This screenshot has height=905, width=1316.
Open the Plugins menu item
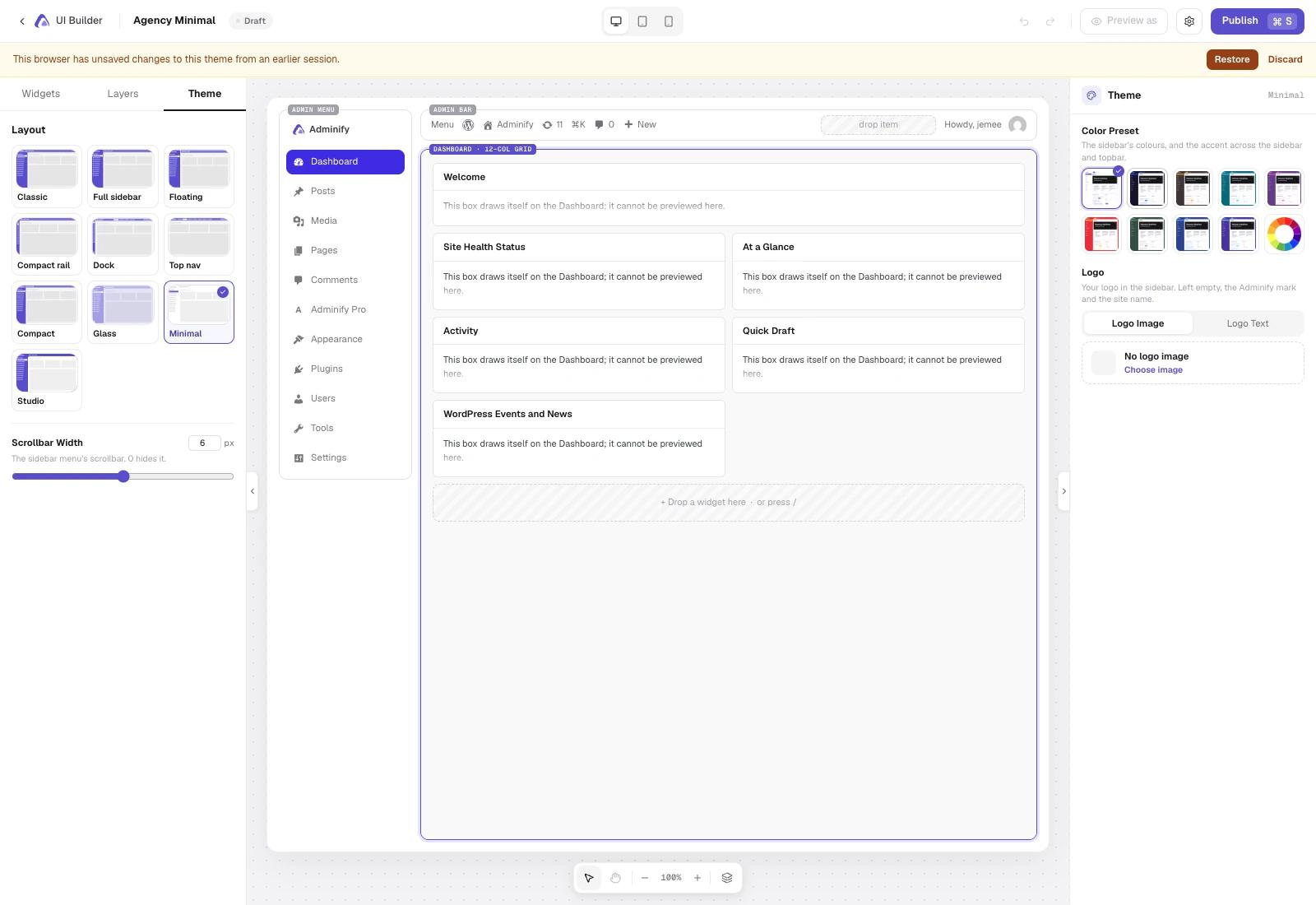coord(345,369)
